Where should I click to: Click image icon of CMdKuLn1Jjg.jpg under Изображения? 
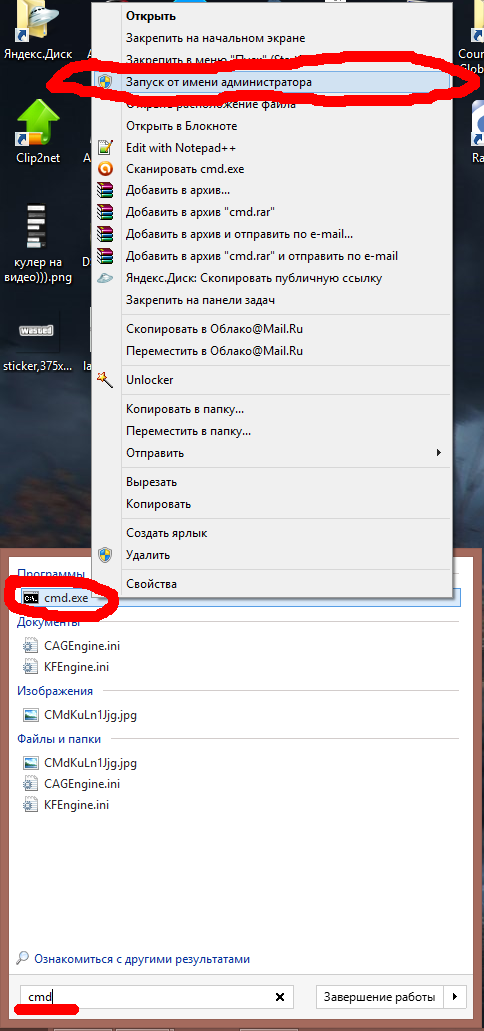click(31, 715)
